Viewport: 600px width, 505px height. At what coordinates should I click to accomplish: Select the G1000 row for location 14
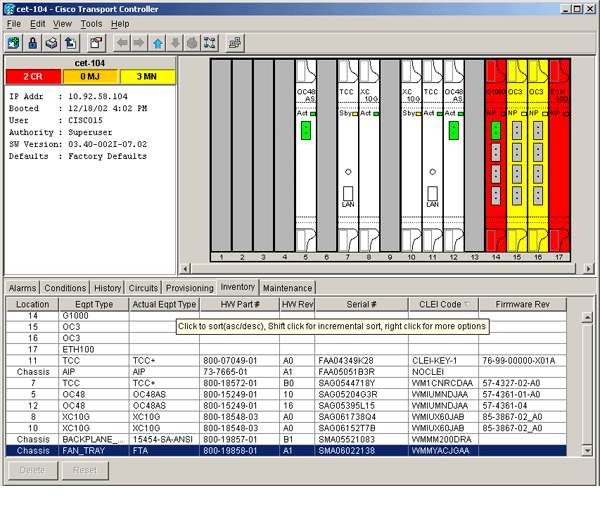pos(286,316)
